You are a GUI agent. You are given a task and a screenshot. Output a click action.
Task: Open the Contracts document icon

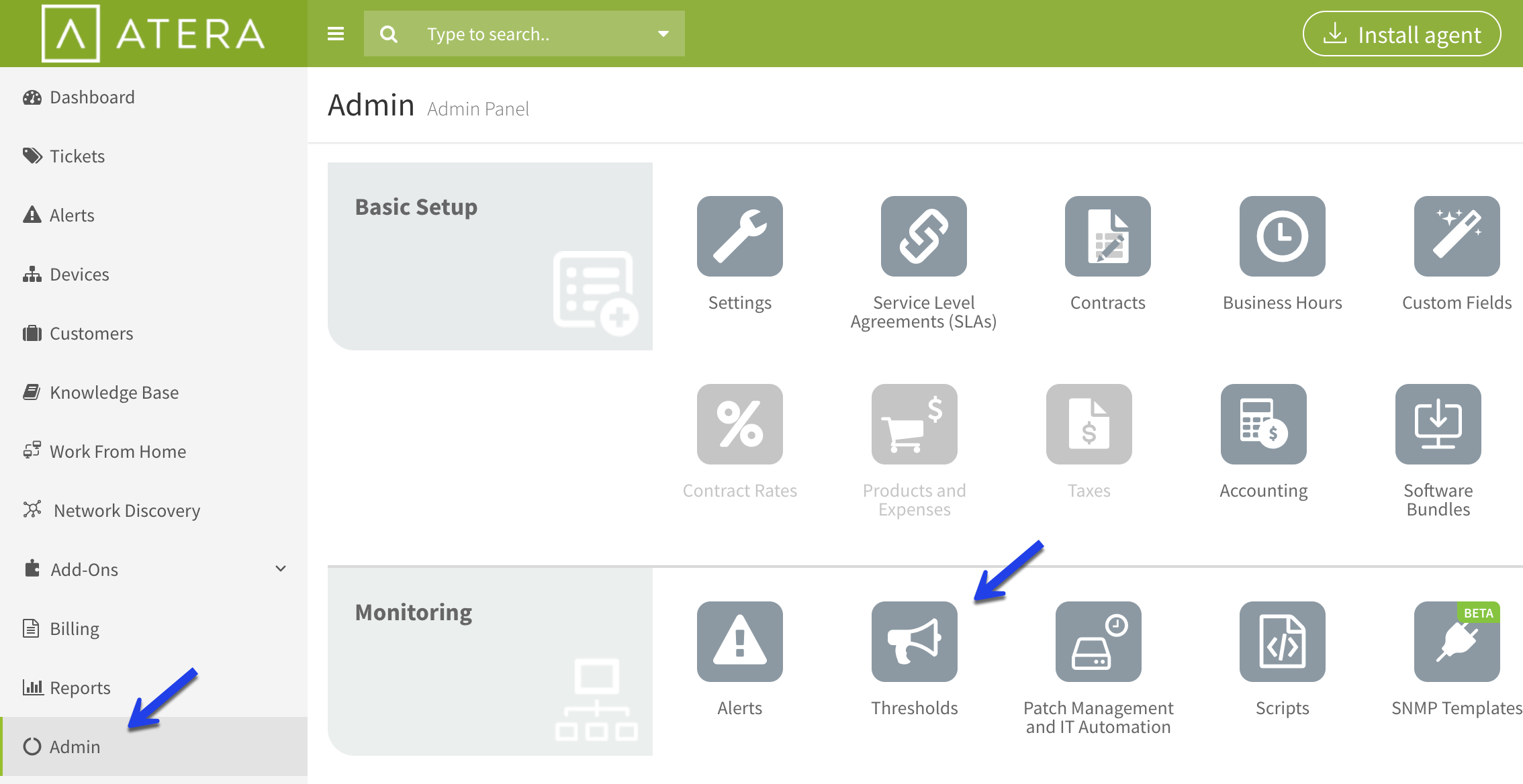tap(1107, 236)
